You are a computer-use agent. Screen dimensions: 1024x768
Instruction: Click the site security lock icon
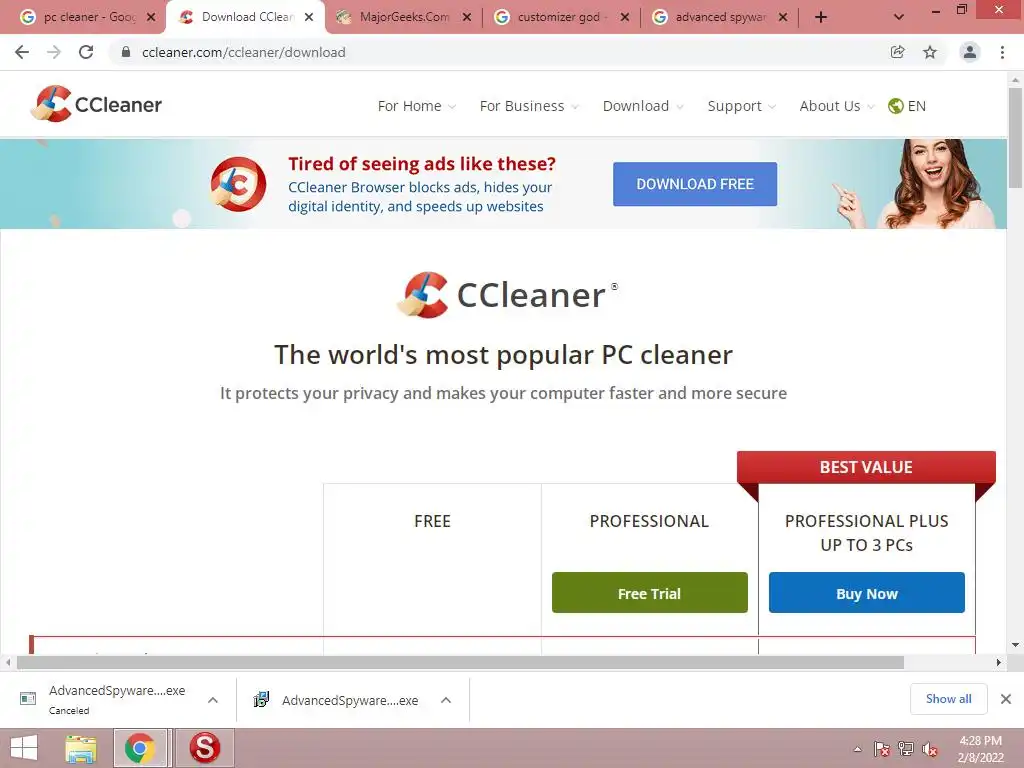tap(126, 52)
